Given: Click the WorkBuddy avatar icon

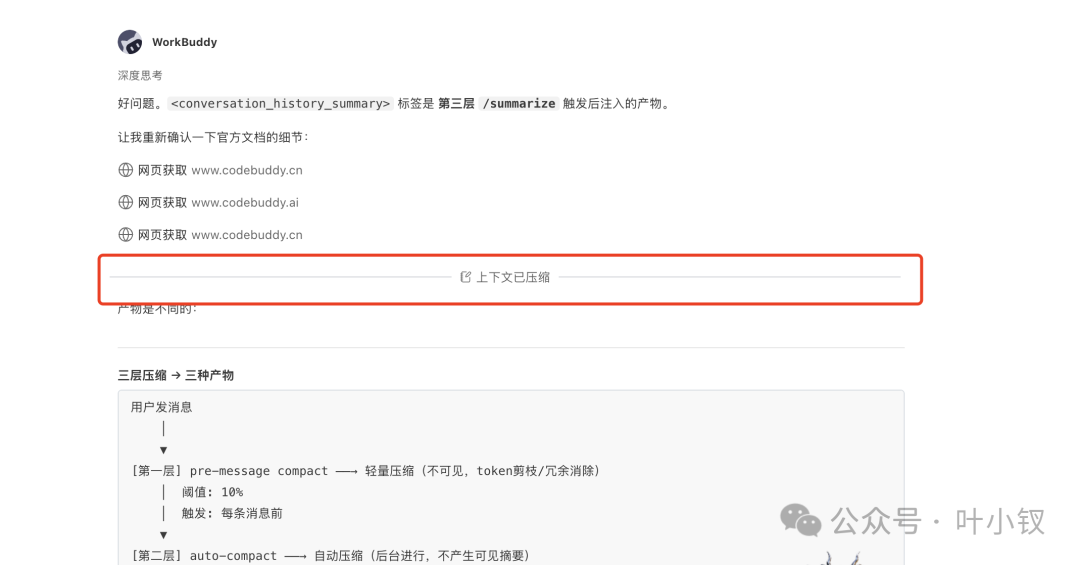Looking at the screenshot, I should pos(130,42).
